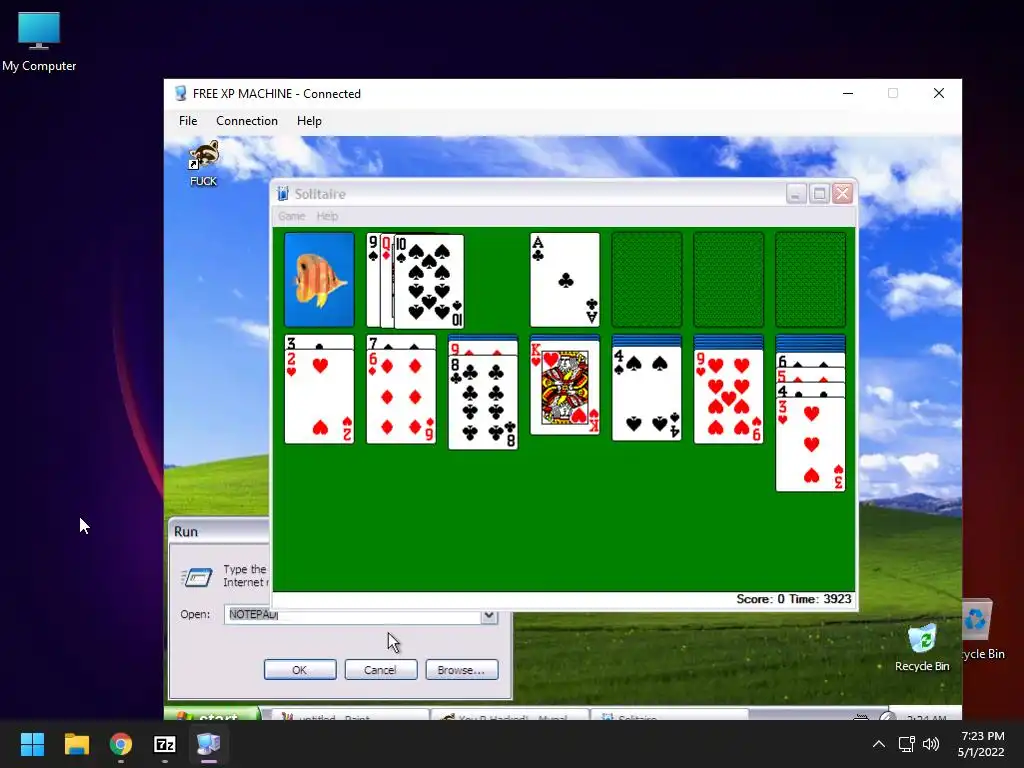Open the raccoon shortcut icon on XP desktop
Screen dimensions: 1024x768
coord(203,164)
